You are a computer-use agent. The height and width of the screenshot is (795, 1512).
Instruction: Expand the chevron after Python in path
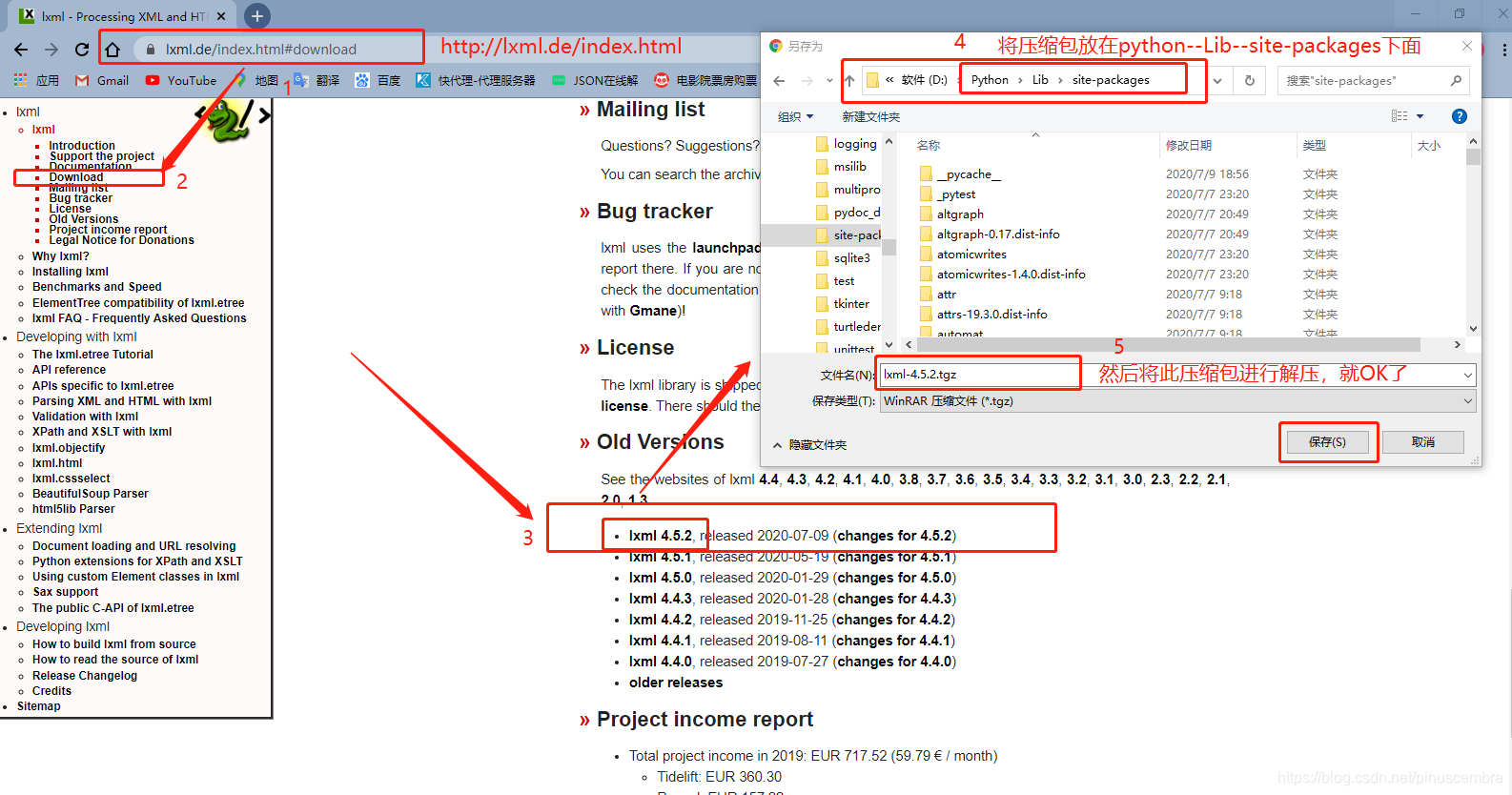[x=1020, y=80]
